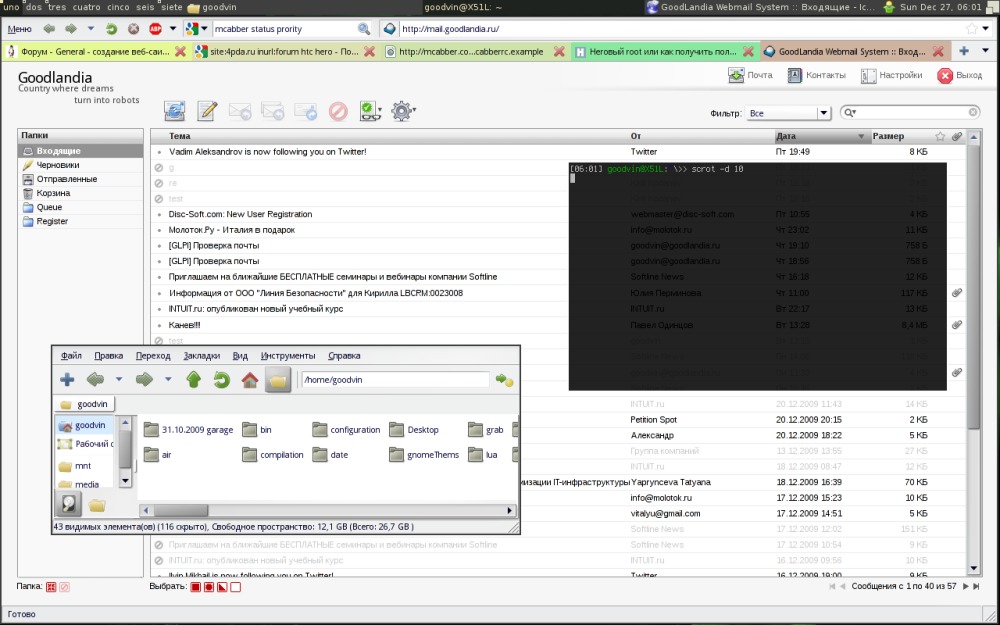Open the Adblock Plus dropdown arrow
The height and width of the screenshot is (625, 1000).
172,29
